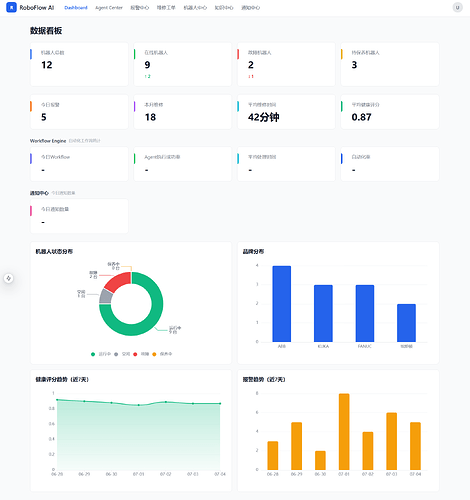
Task: Click the gray idle segment of donut chart
Action: (106, 296)
